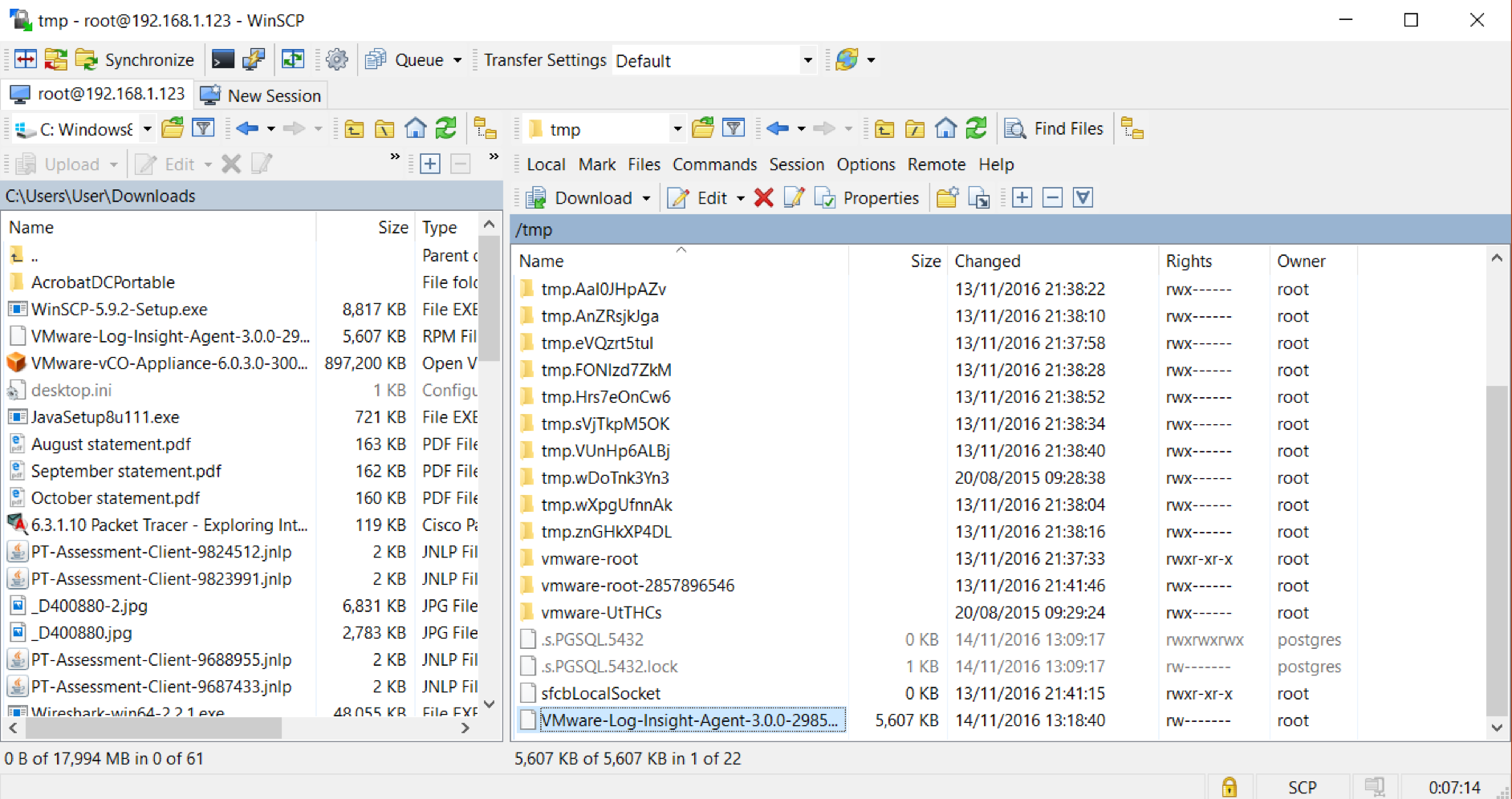Sort the remote panel by Name column
1512x799 pixels.
[681, 261]
